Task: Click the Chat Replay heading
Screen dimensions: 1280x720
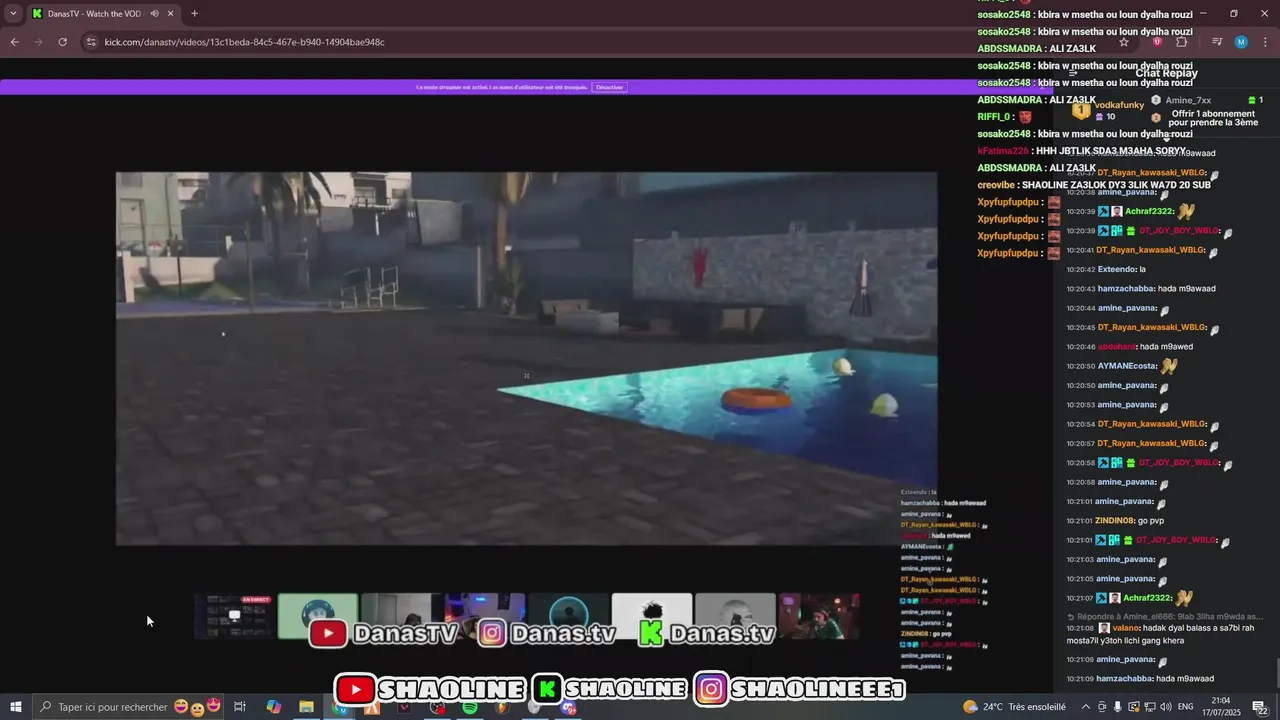Action: click(1166, 73)
